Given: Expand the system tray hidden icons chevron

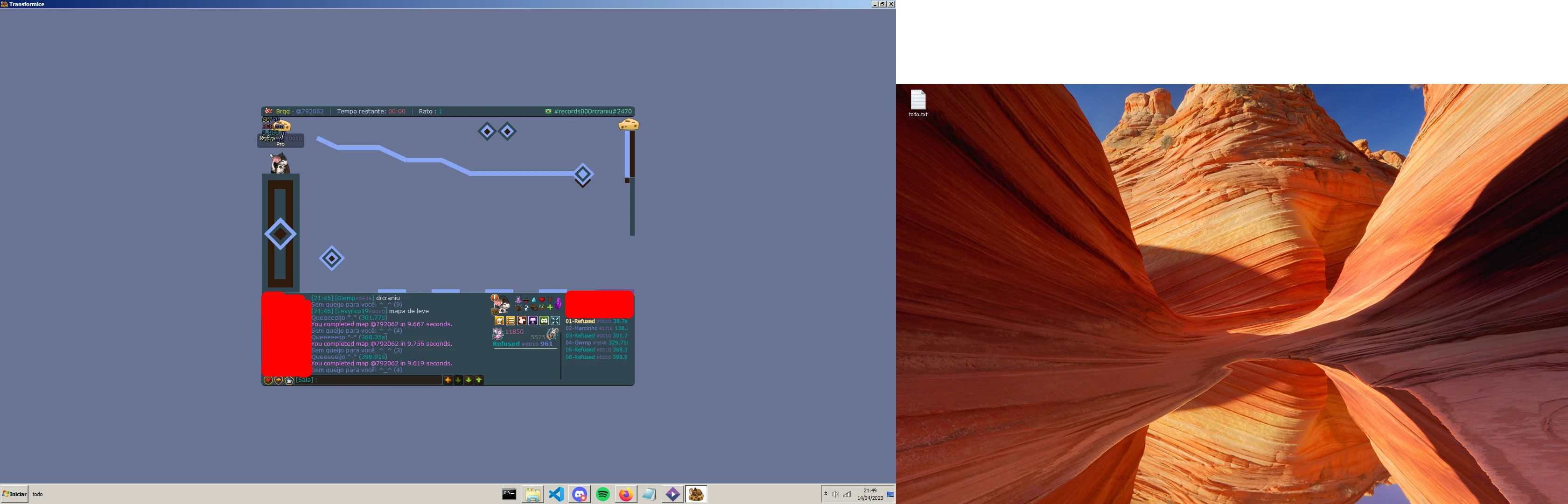Looking at the screenshot, I should (x=826, y=494).
